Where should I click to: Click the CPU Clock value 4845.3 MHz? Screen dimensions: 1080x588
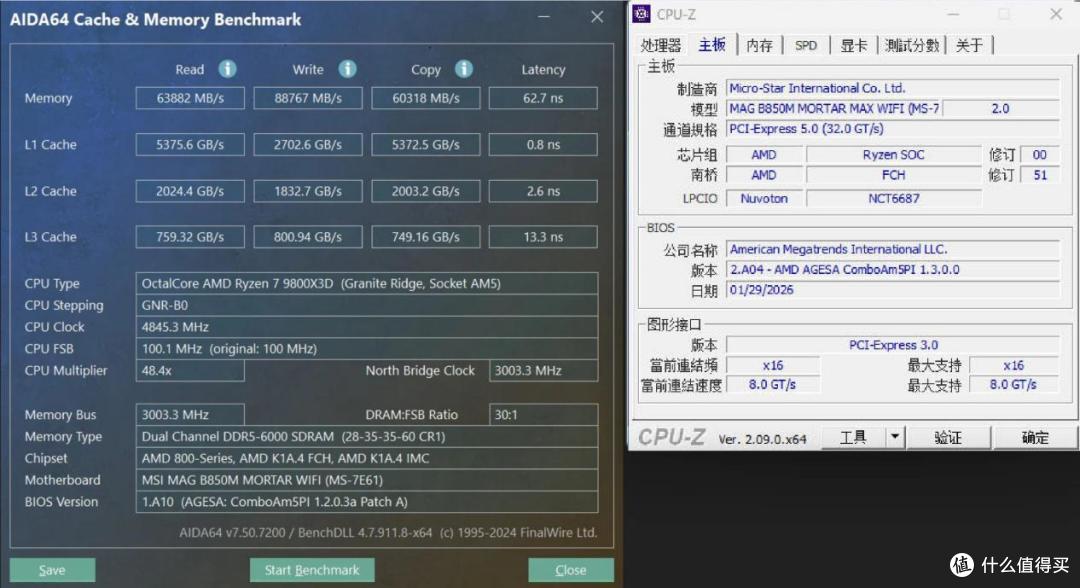pyautogui.click(x=367, y=326)
